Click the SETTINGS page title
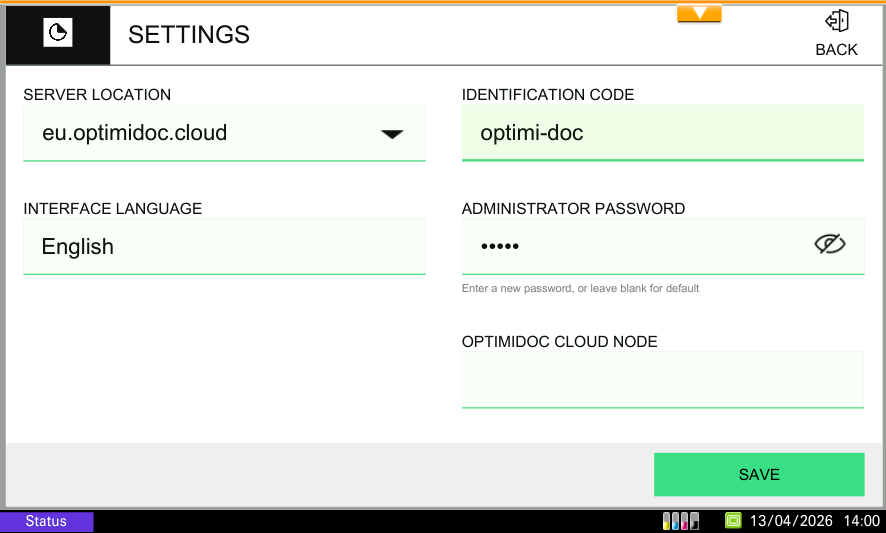 pyautogui.click(x=189, y=34)
